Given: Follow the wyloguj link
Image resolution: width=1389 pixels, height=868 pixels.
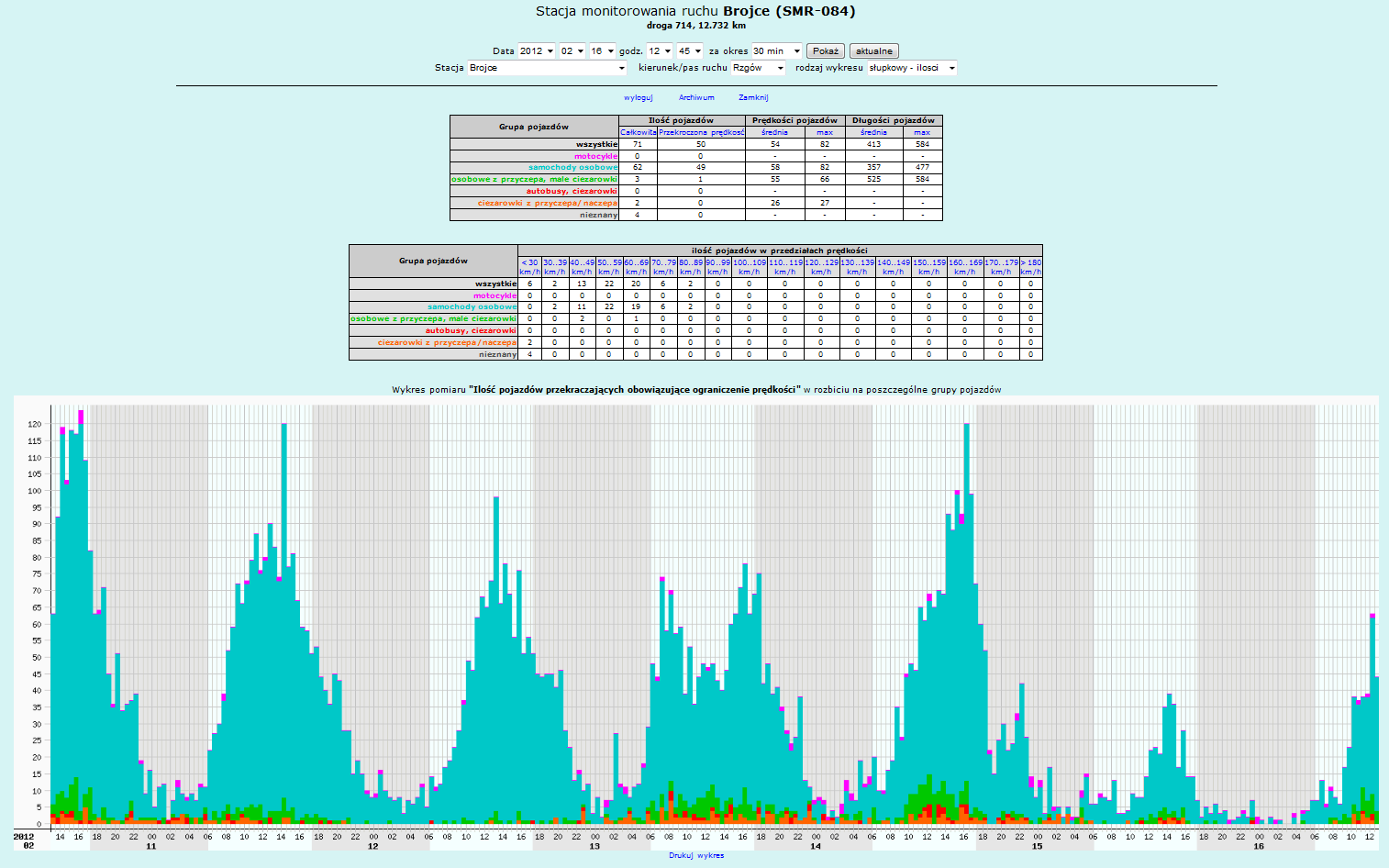Looking at the screenshot, I should 639,97.
